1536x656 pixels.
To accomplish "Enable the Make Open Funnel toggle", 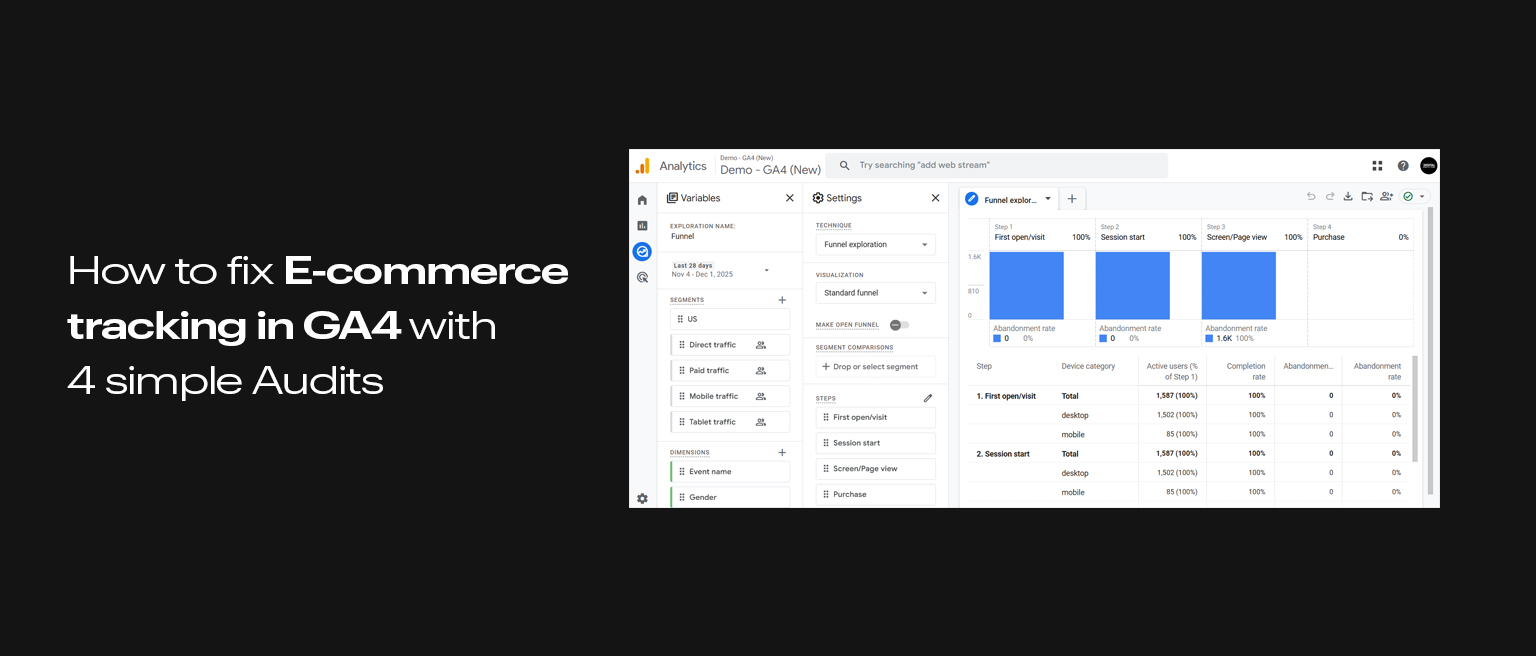I will [x=898, y=324].
